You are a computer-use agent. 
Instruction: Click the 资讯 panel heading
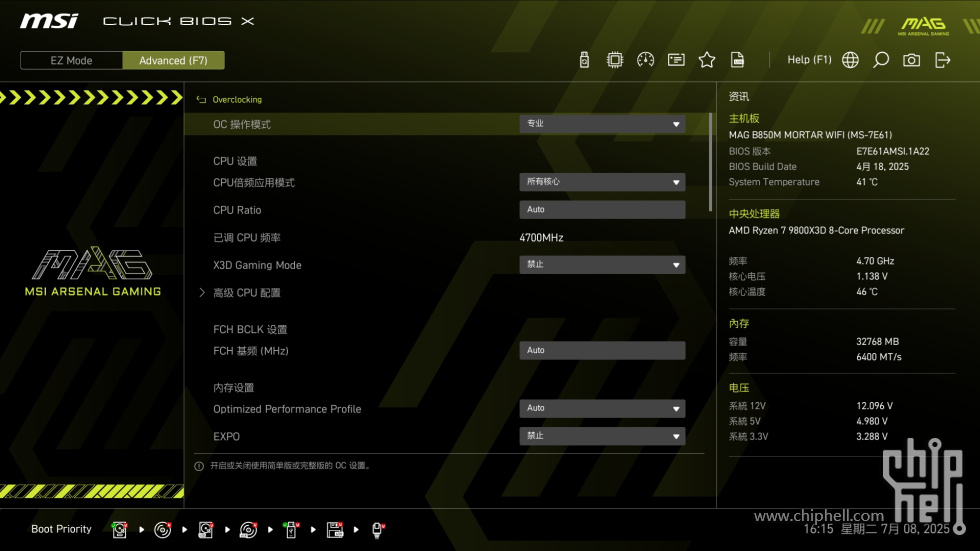pos(739,97)
